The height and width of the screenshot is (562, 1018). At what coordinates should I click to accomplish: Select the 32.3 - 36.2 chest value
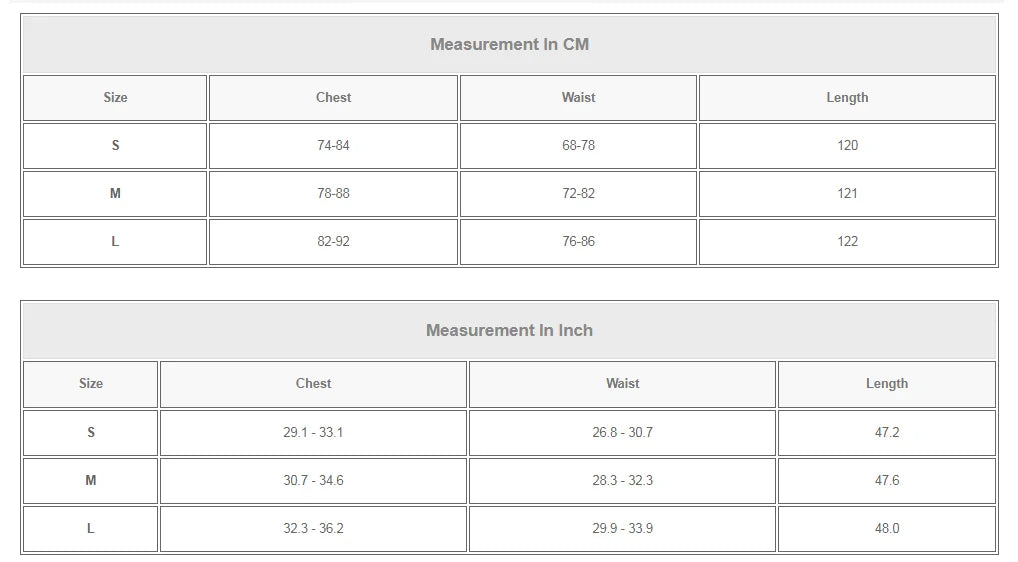[x=313, y=528]
